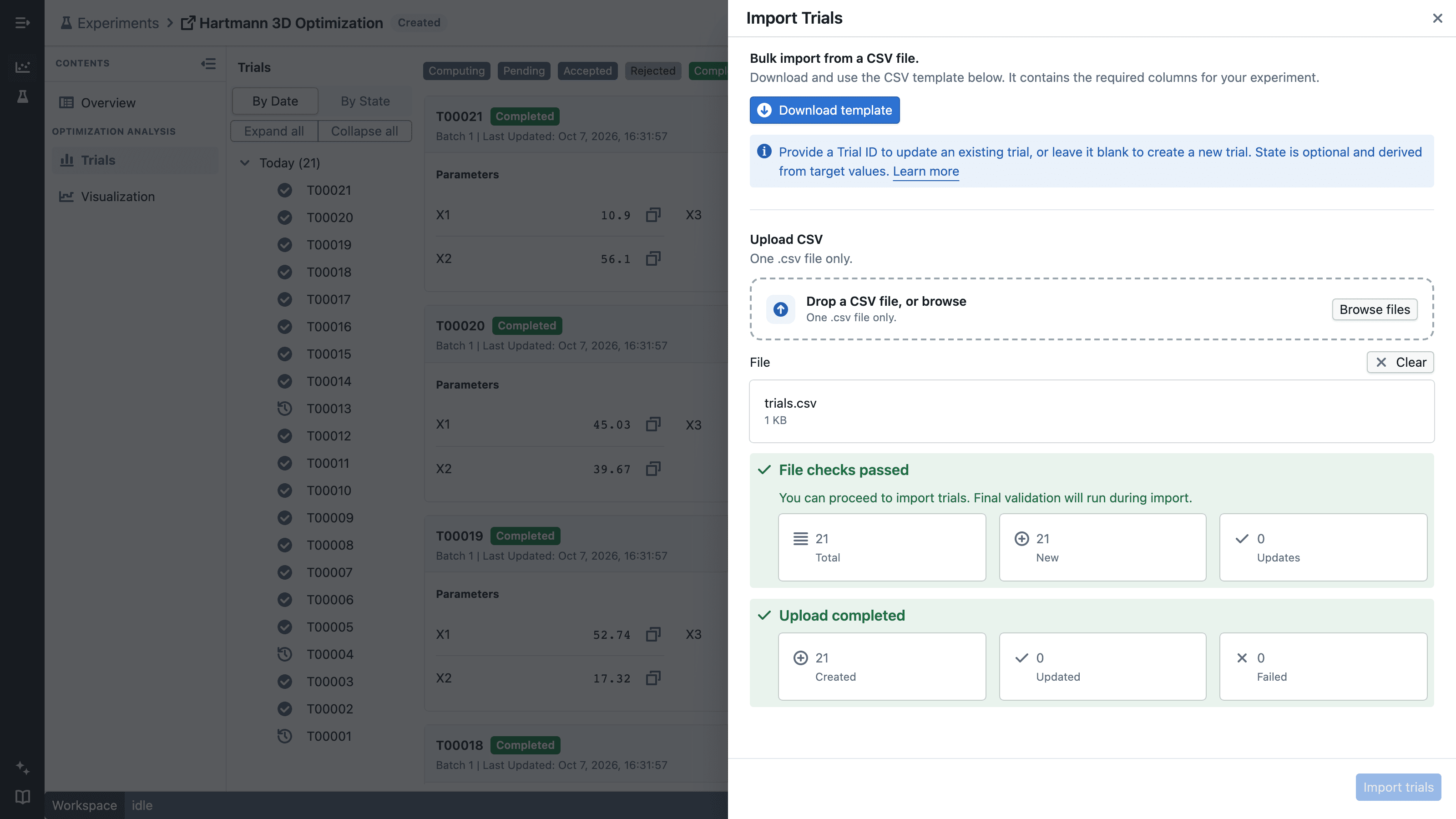Image resolution: width=1456 pixels, height=819 pixels.
Task: Clear the uploaded file
Action: (1400, 362)
